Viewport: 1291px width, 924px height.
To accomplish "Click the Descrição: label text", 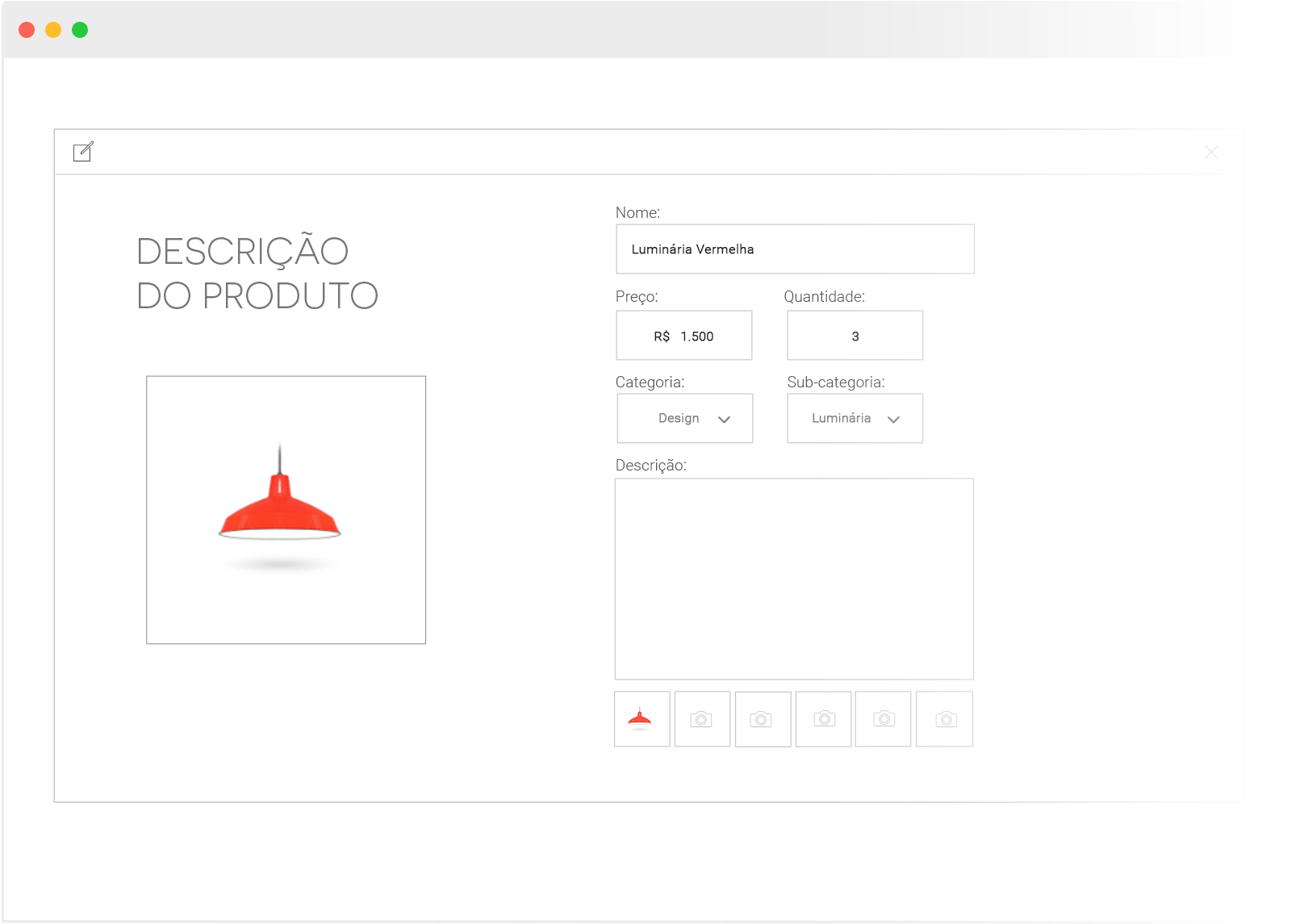I will [650, 466].
